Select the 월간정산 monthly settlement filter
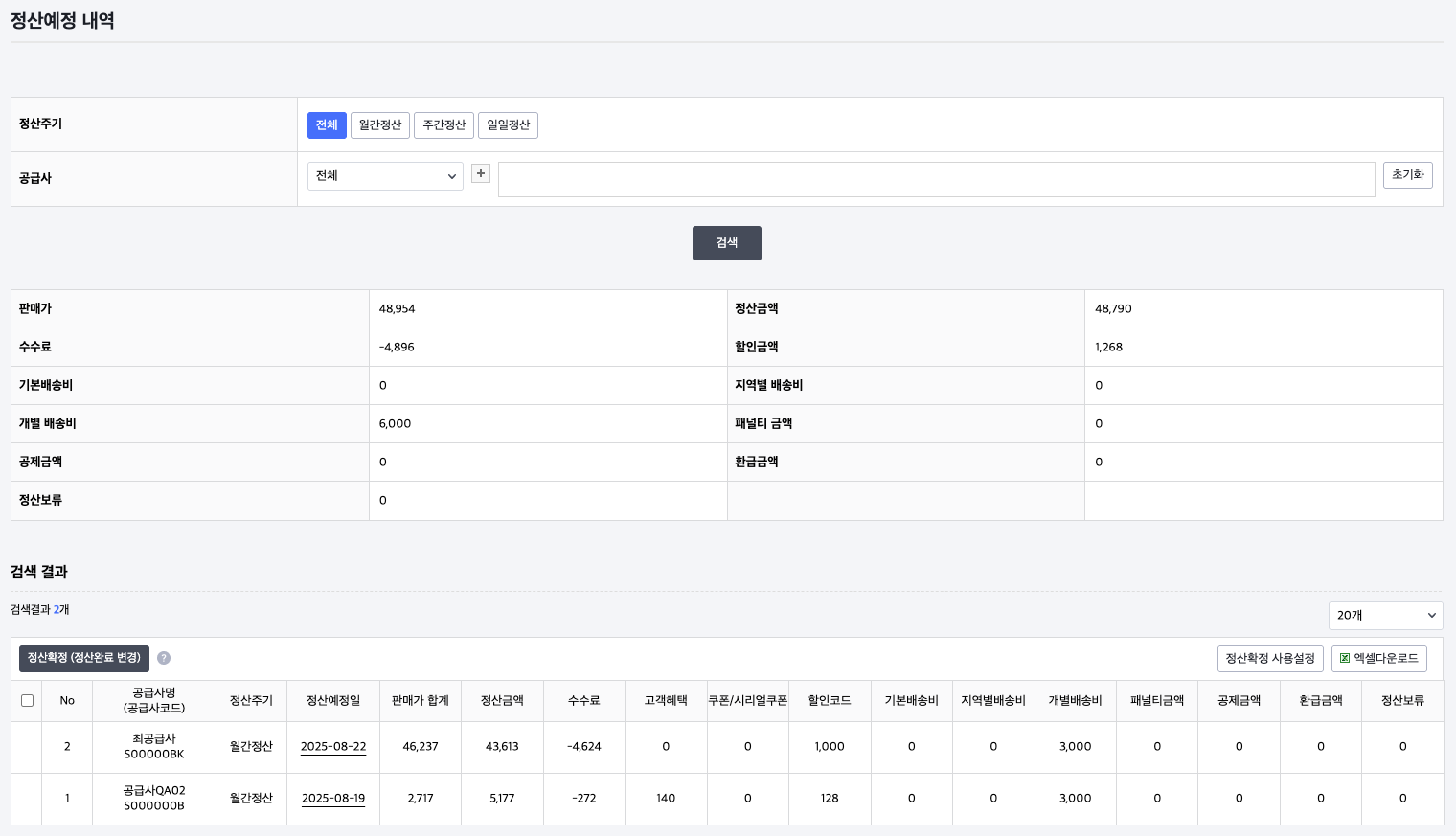The height and width of the screenshot is (836, 1456). tap(379, 125)
